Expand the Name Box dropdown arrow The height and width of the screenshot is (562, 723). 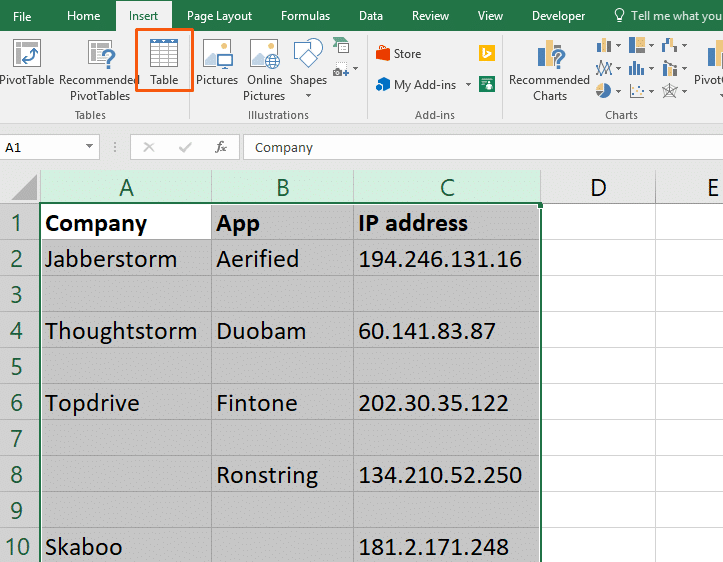coord(90,147)
